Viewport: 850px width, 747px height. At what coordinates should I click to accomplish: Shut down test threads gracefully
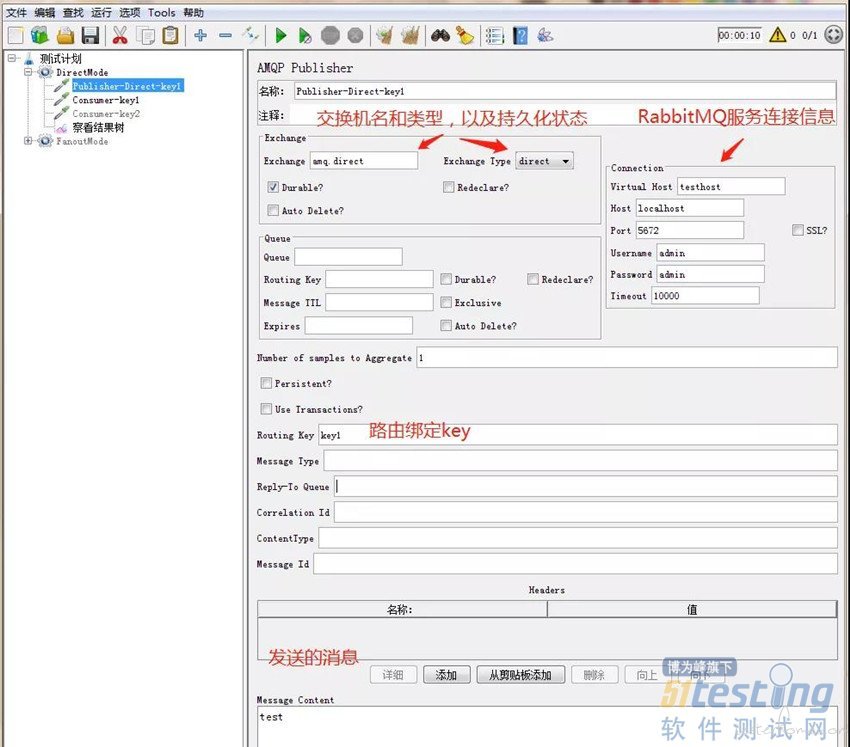coord(355,36)
